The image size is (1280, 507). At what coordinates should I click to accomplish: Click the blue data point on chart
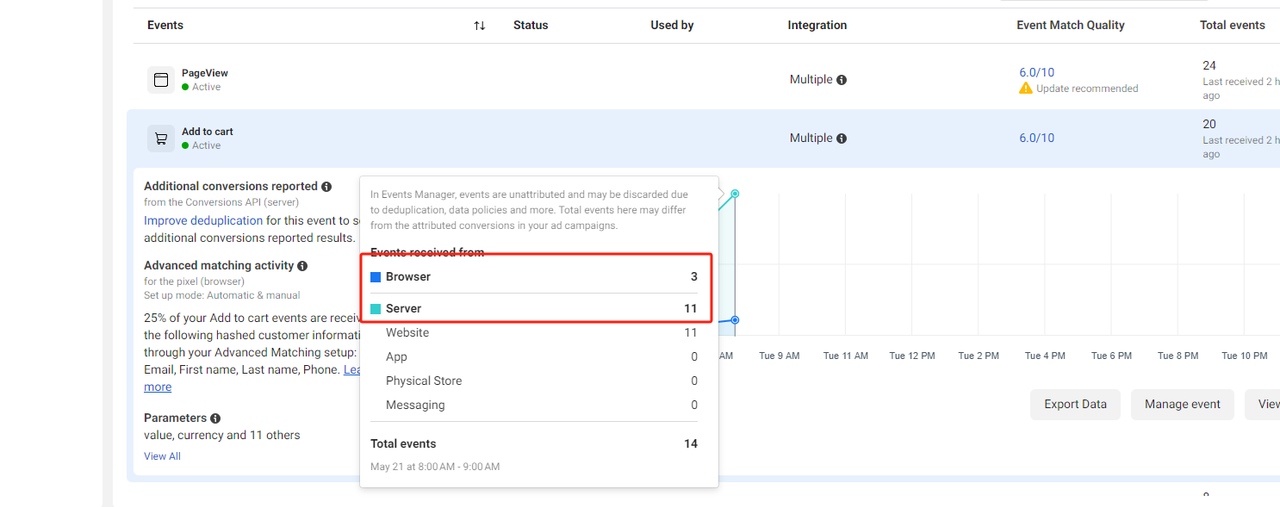[x=735, y=320]
